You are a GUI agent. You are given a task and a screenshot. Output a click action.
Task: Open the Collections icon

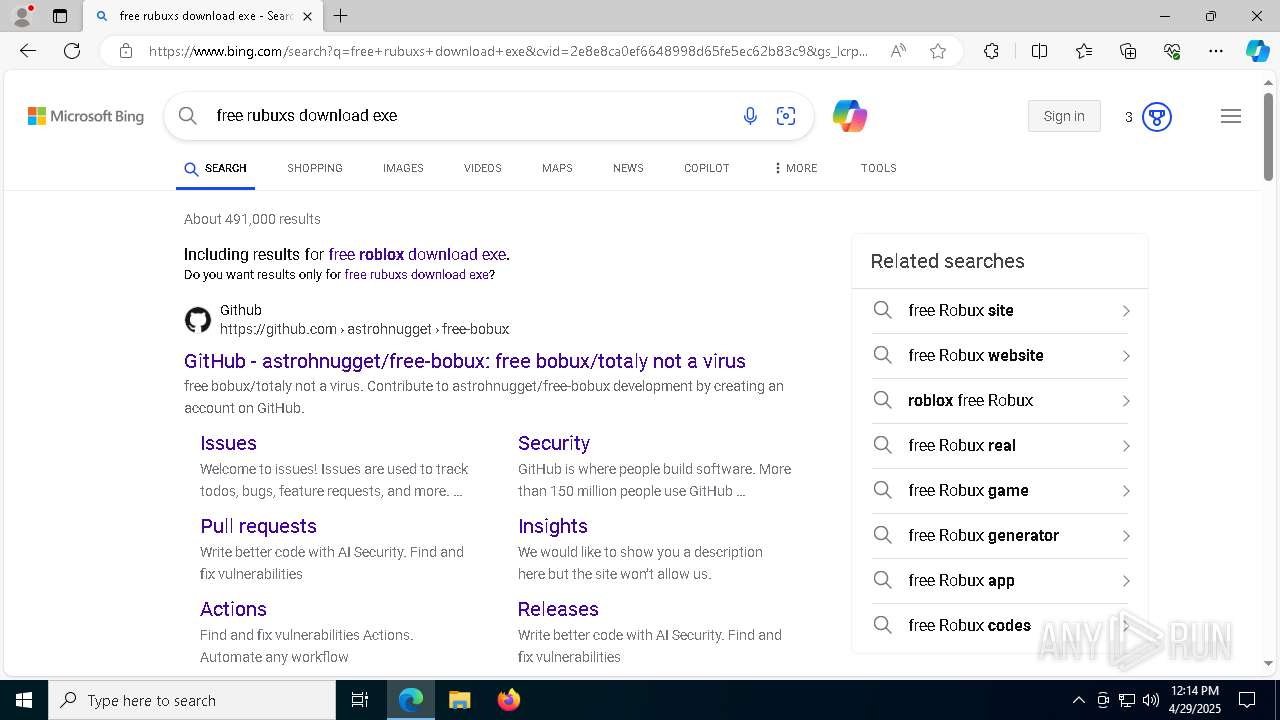tap(1128, 51)
